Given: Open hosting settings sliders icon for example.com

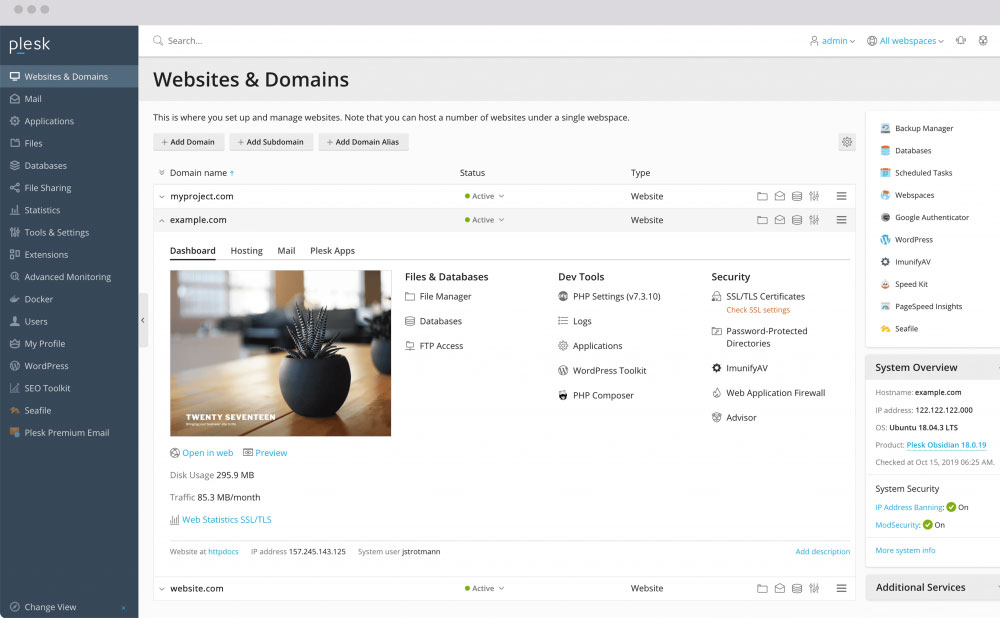Looking at the screenshot, I should point(814,220).
